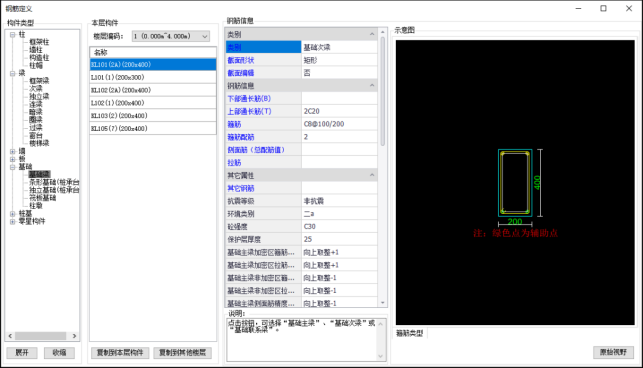Click 截面形状 value 矩形

click(x=339, y=60)
